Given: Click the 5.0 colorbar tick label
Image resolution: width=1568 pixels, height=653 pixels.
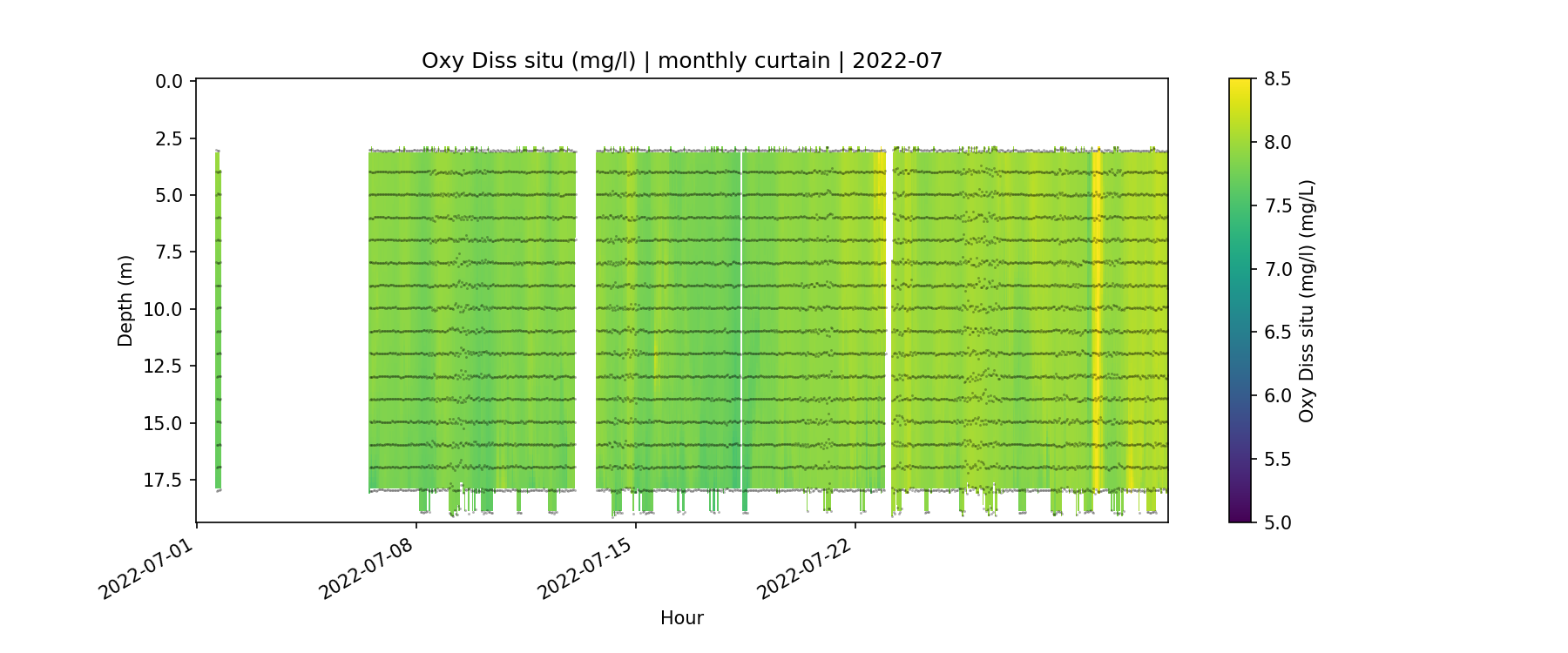Looking at the screenshot, I should pos(1277,522).
